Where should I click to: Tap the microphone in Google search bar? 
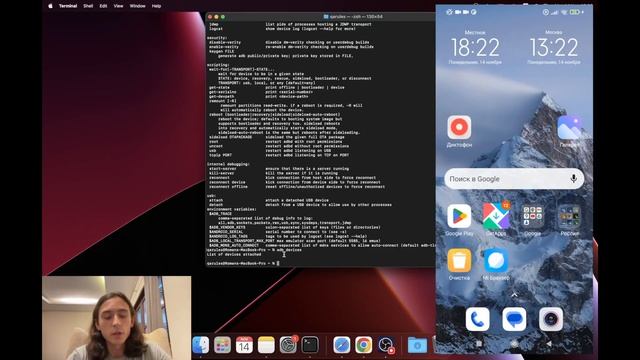pyautogui.click(x=573, y=179)
